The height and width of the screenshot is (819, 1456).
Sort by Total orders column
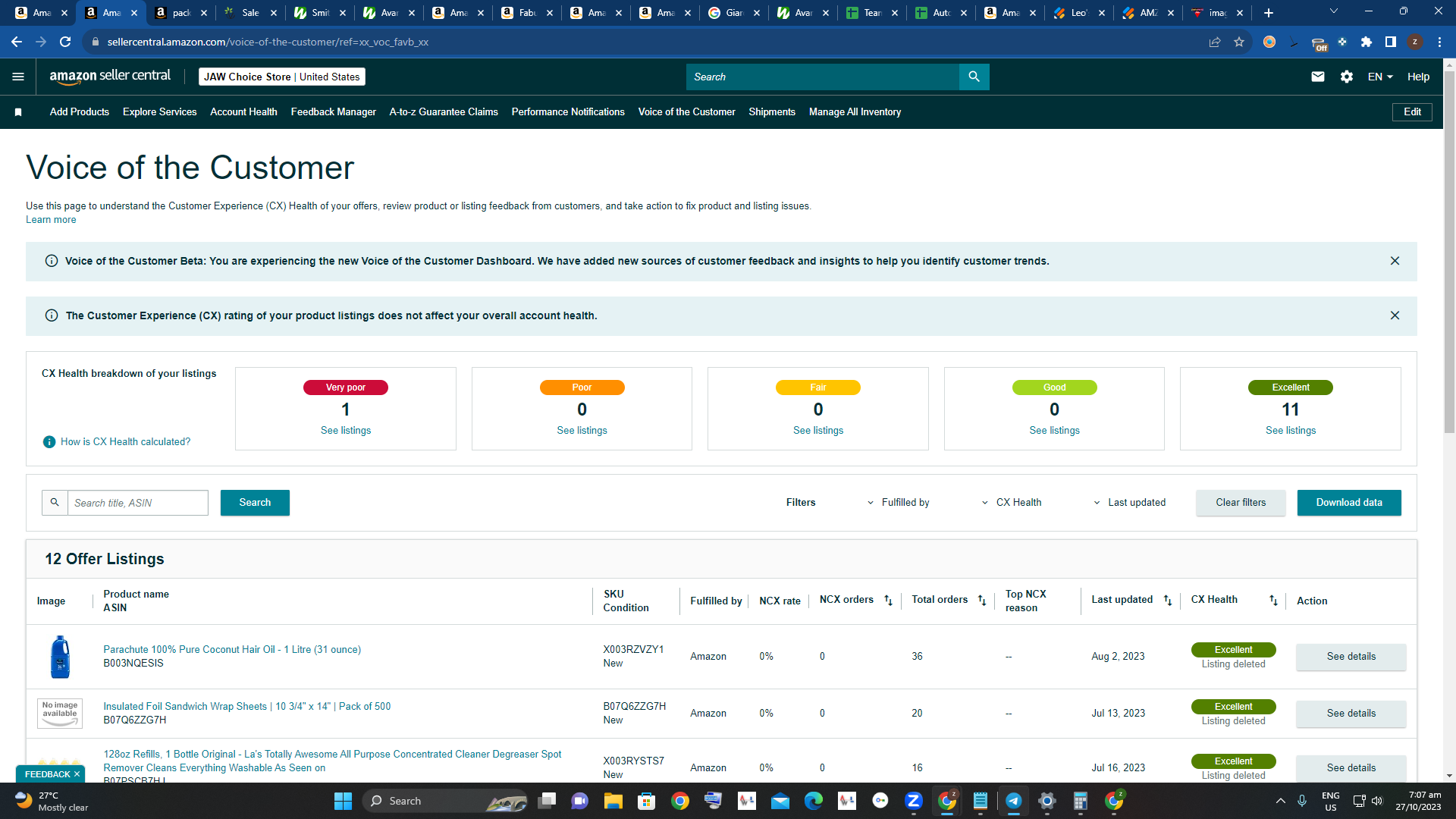click(982, 601)
